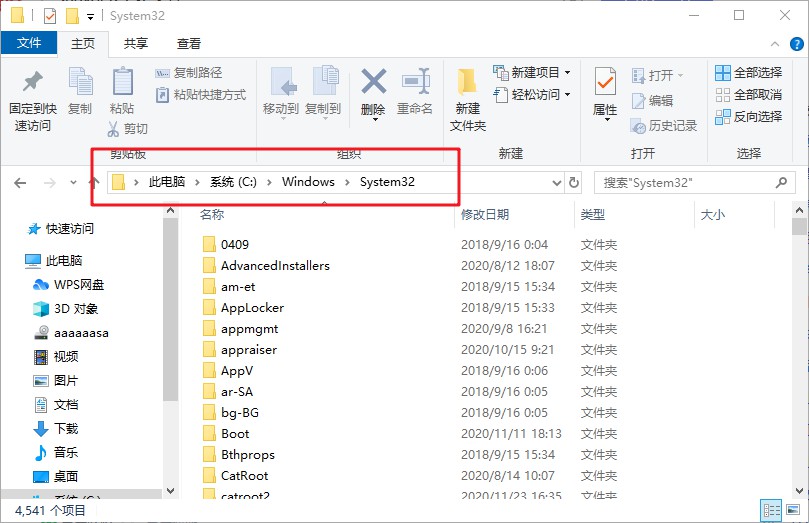Select 此电脑 in the navigation pane
This screenshot has width=809, height=523.
[x=54, y=260]
